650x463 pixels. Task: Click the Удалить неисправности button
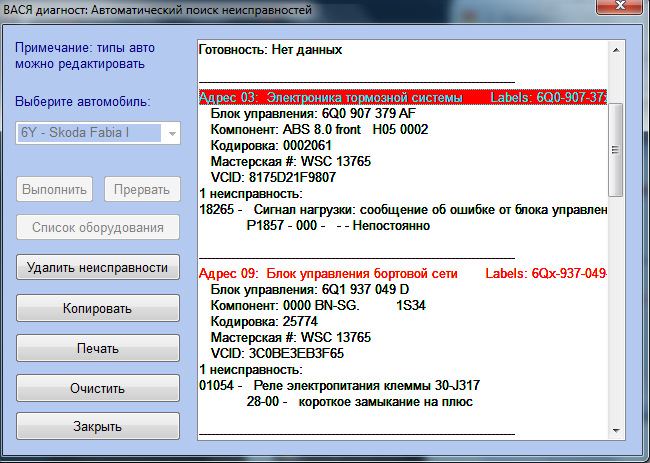98,267
